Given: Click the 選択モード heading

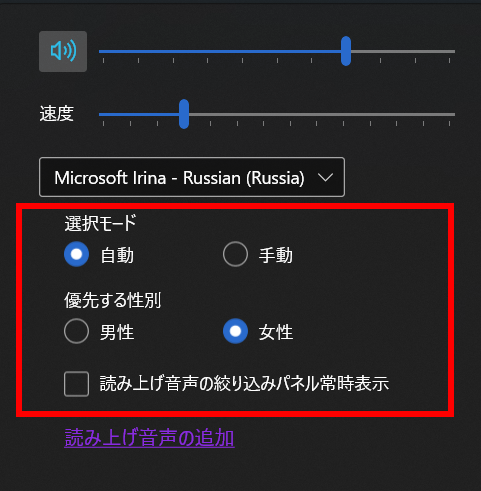Looking at the screenshot, I should (x=101, y=223).
